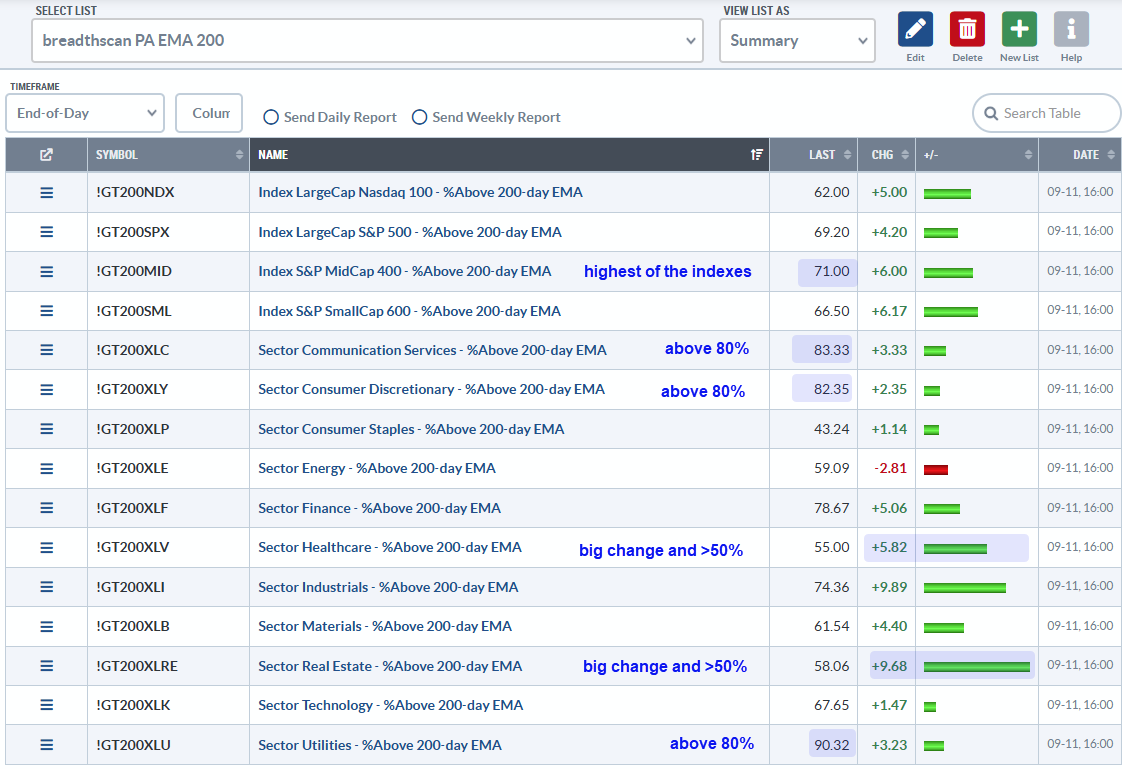Click the open-in-new-window header icon
The width and height of the screenshot is (1122, 769).
(46, 155)
